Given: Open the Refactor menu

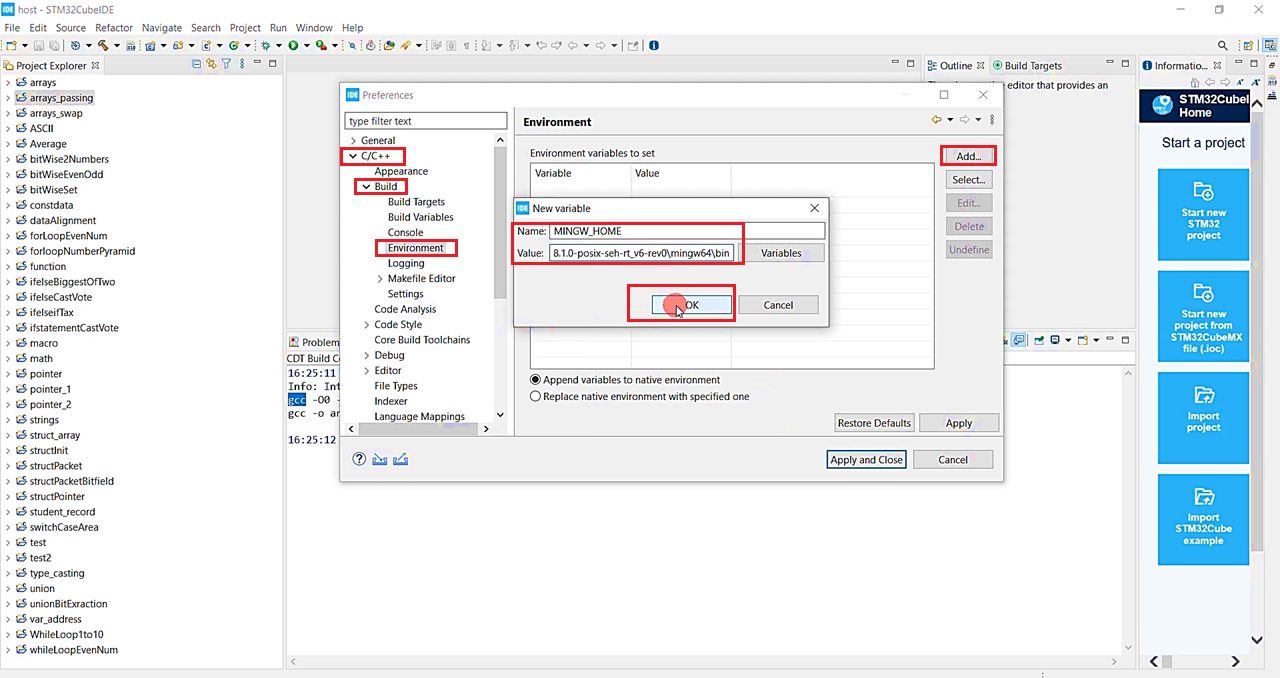Looking at the screenshot, I should tap(114, 28).
